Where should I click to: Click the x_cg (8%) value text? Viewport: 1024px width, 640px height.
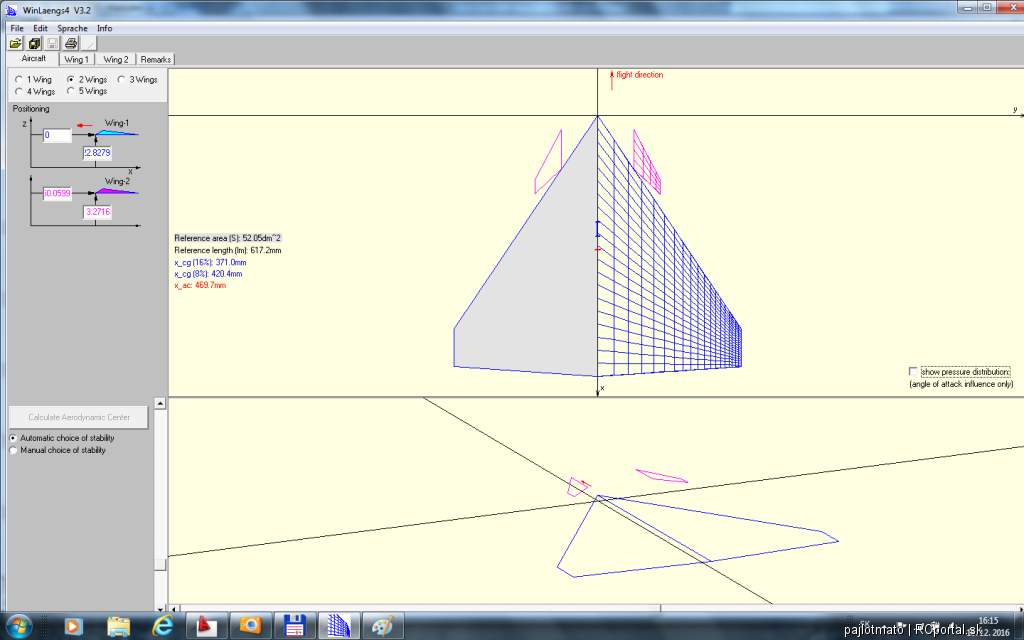pyautogui.click(x=208, y=274)
